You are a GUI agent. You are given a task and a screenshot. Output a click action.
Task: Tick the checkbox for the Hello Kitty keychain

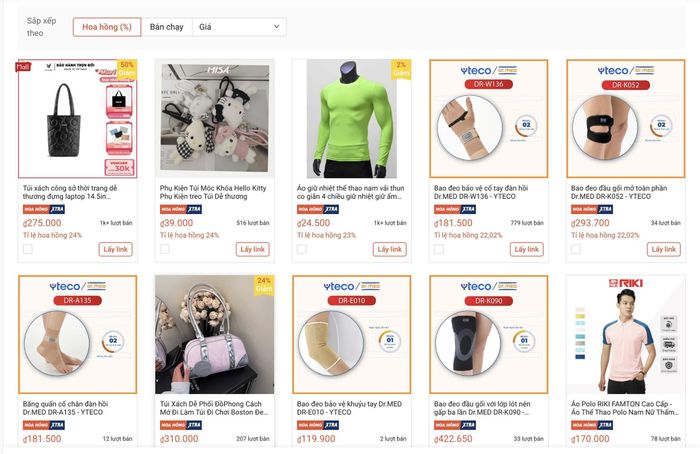point(165,249)
